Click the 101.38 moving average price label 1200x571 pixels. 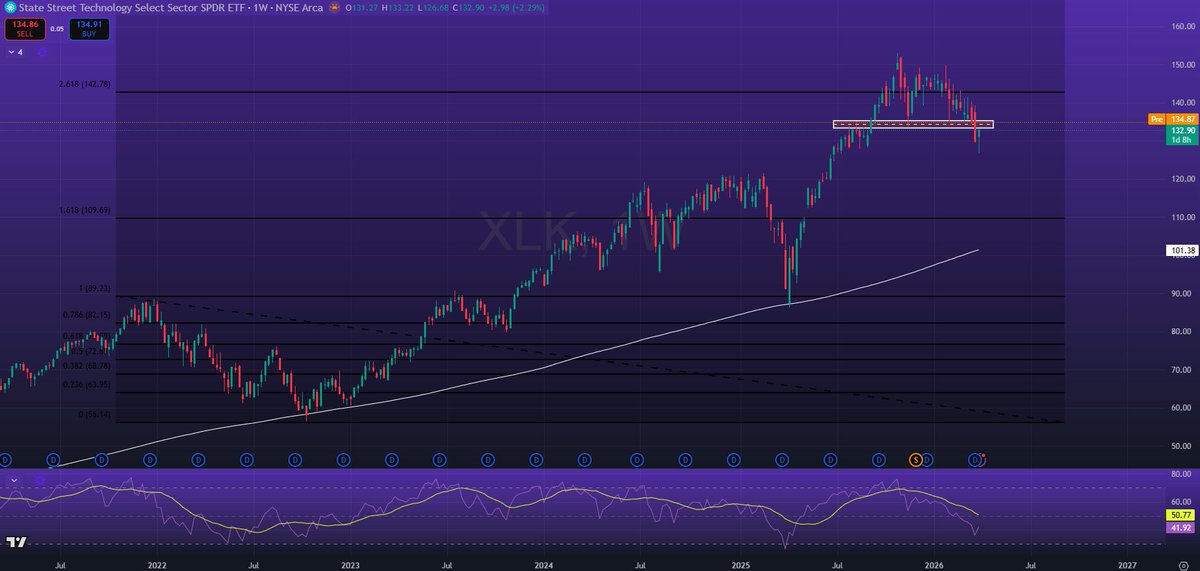click(1180, 251)
